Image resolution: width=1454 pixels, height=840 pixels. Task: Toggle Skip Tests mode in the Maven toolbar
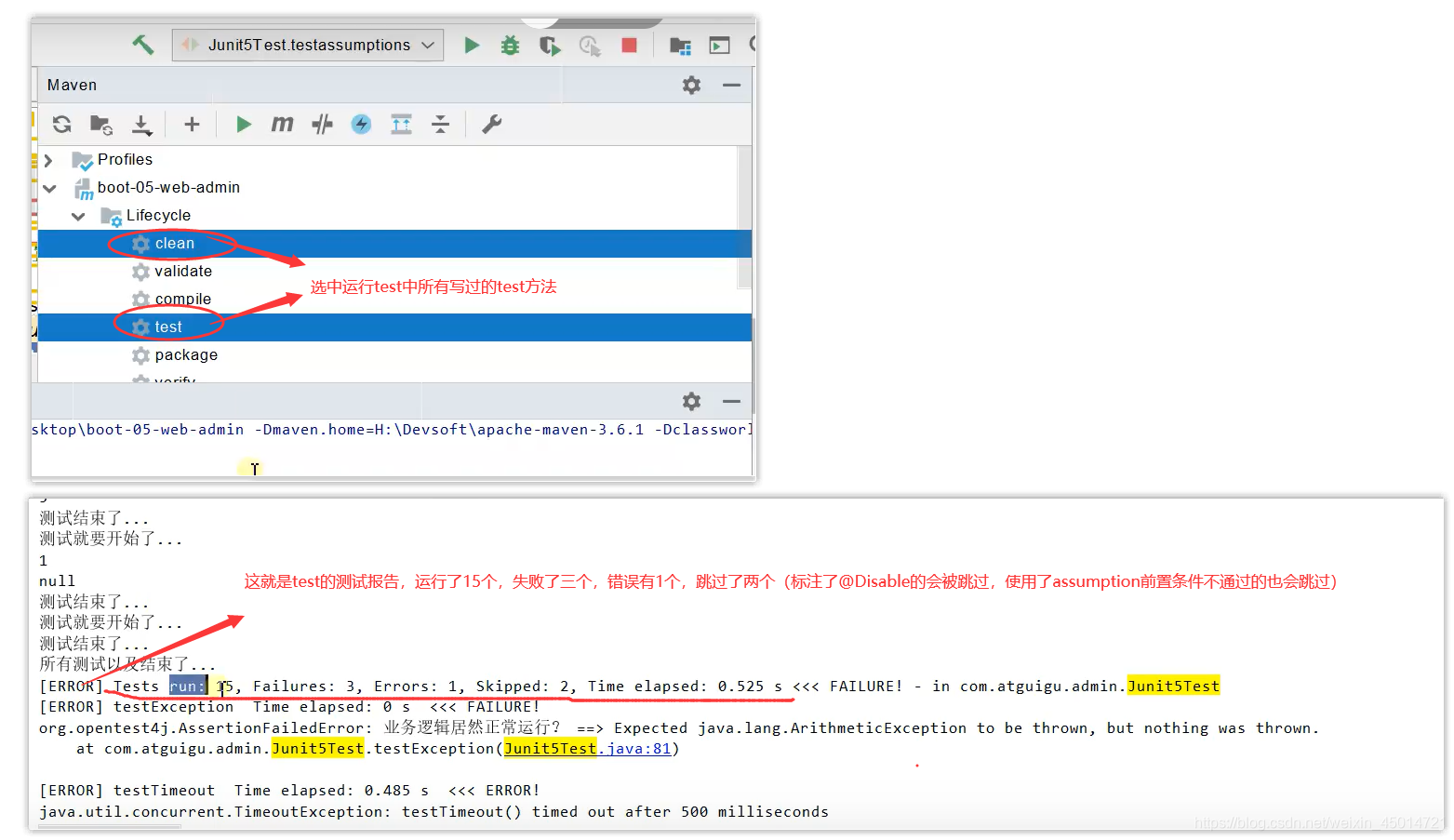click(322, 124)
